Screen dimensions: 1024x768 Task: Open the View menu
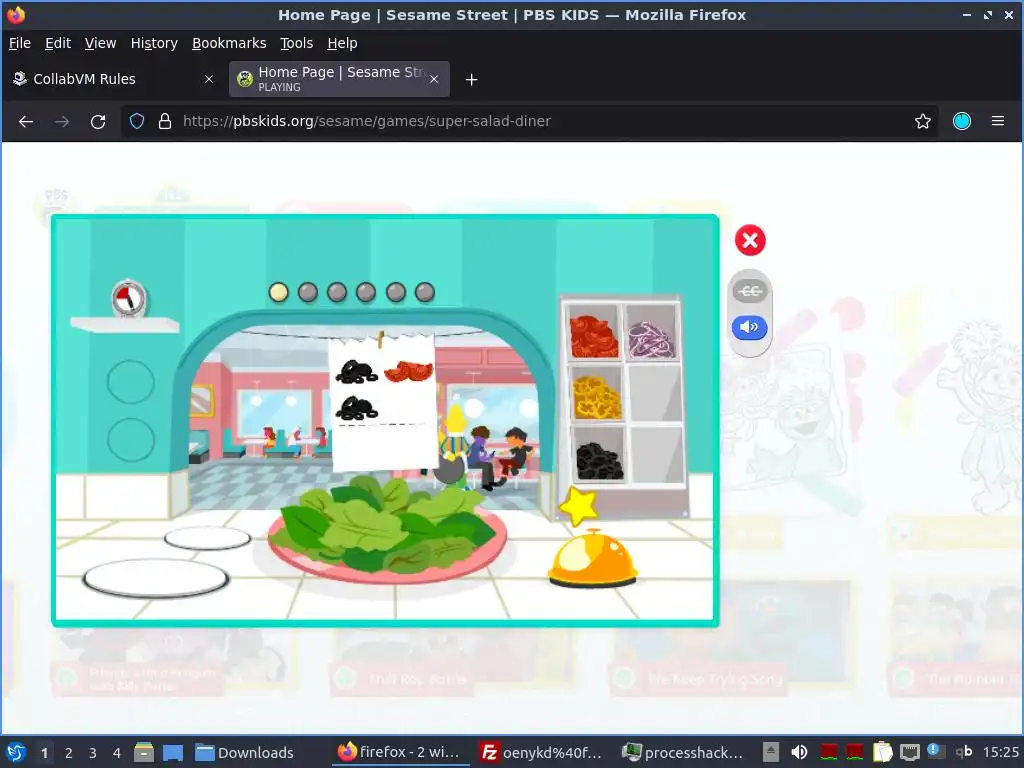(x=100, y=43)
